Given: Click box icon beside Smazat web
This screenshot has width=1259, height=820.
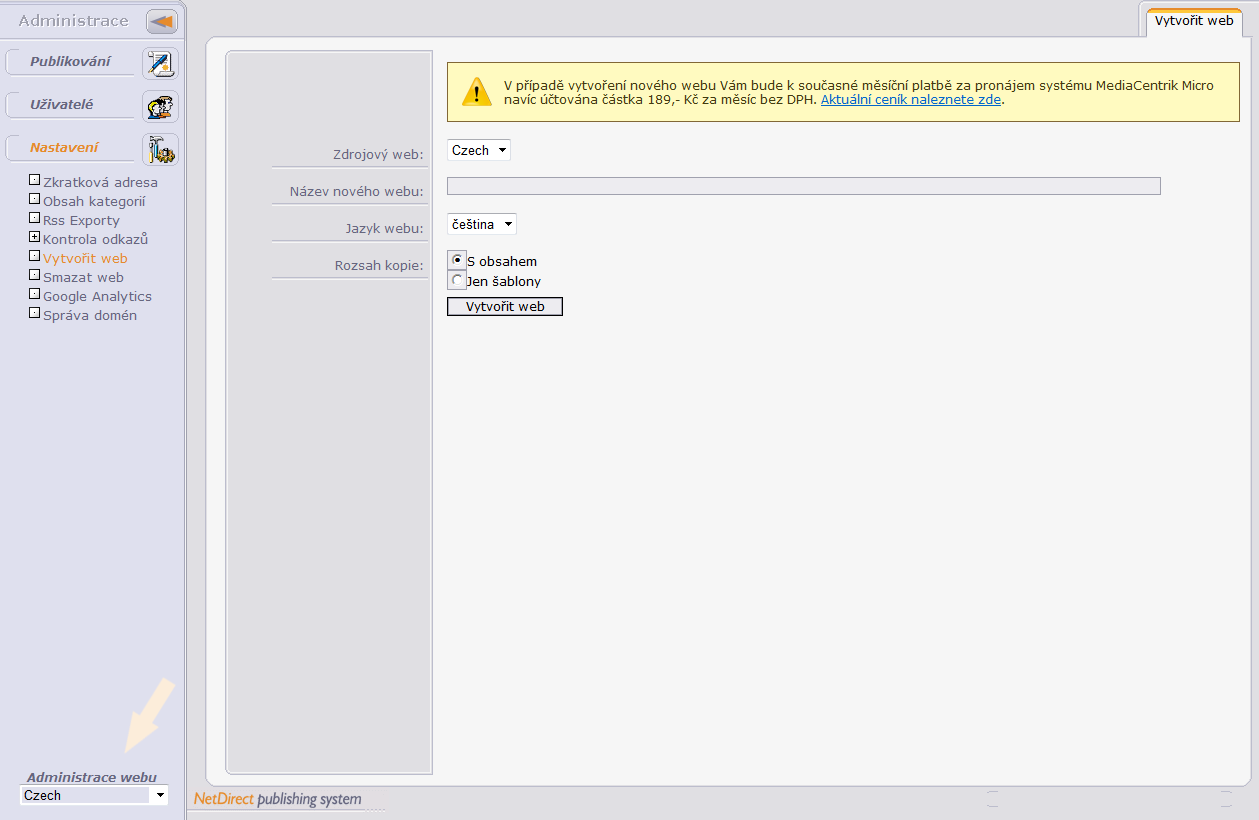Looking at the screenshot, I should (x=35, y=276).
